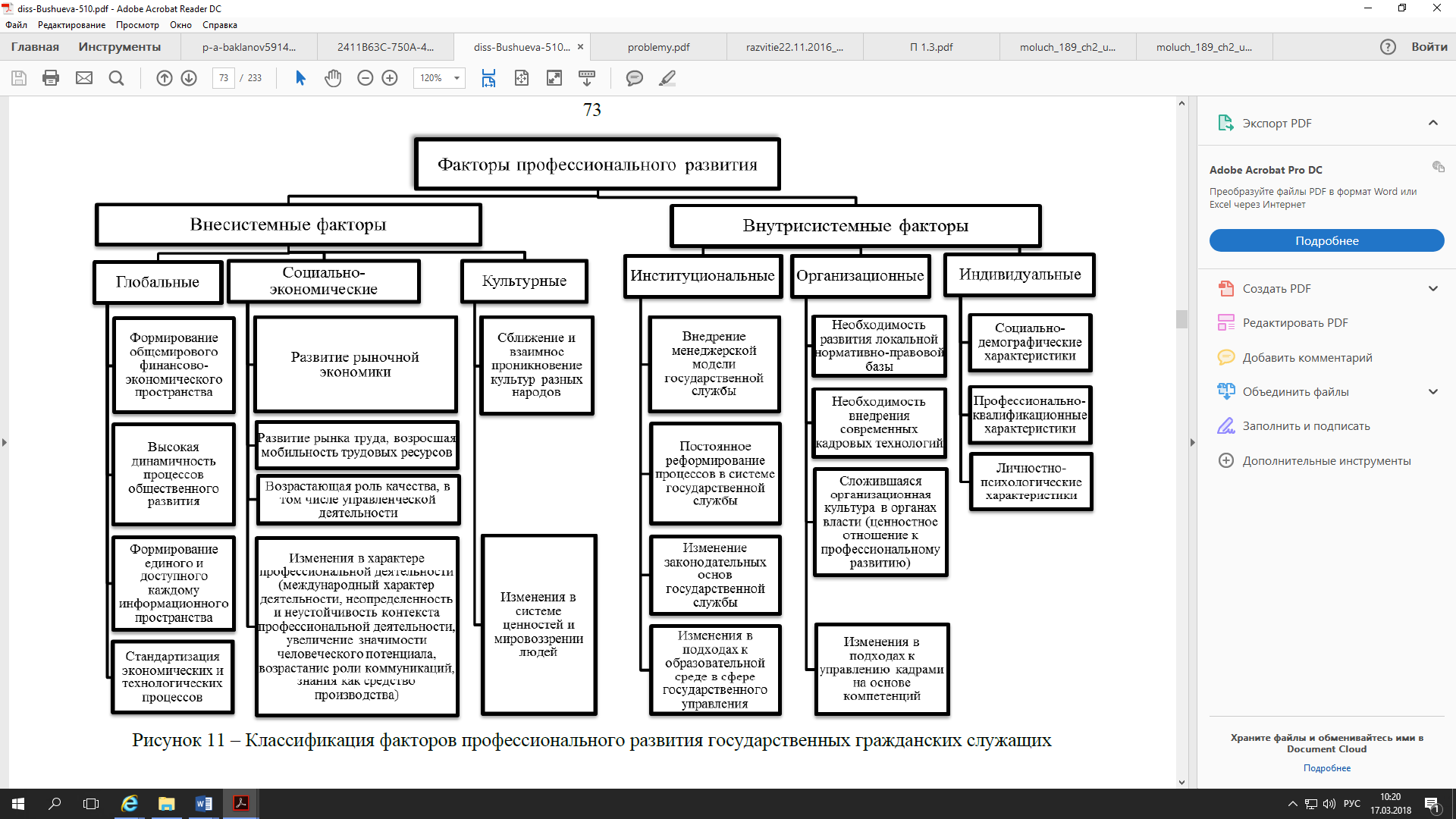1456x819 pixels.
Task: Click the Task View taskbar icon
Action: pos(91,804)
